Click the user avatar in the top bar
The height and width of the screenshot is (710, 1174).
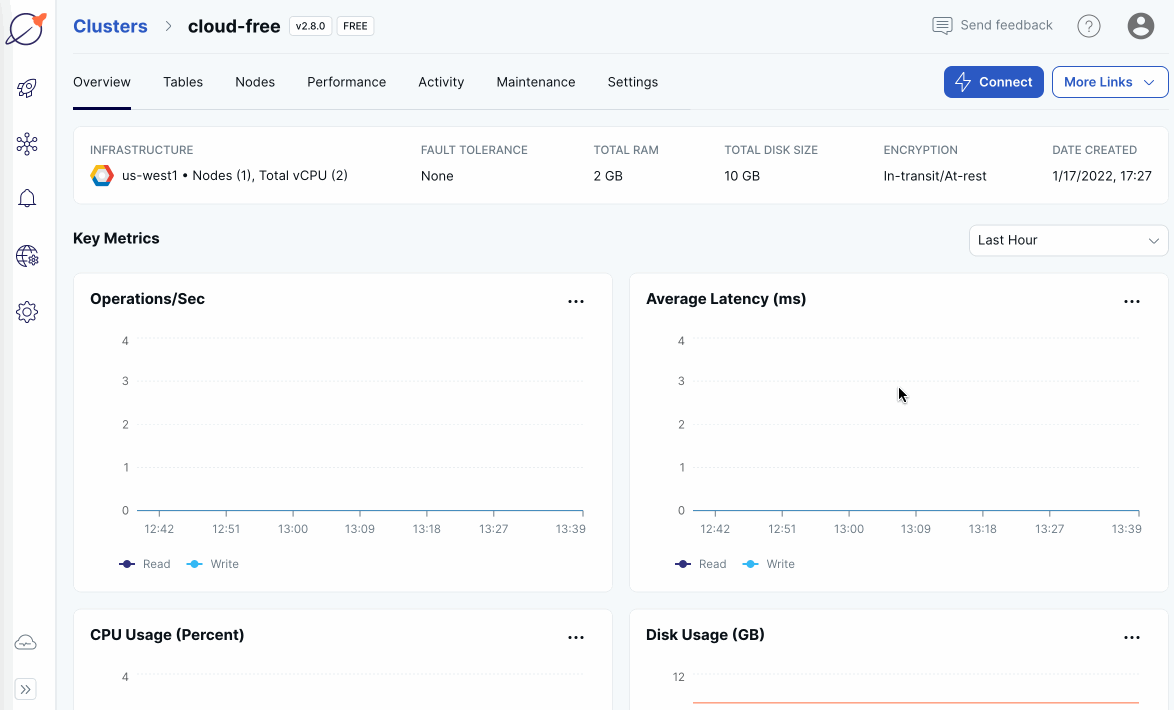(x=1141, y=26)
